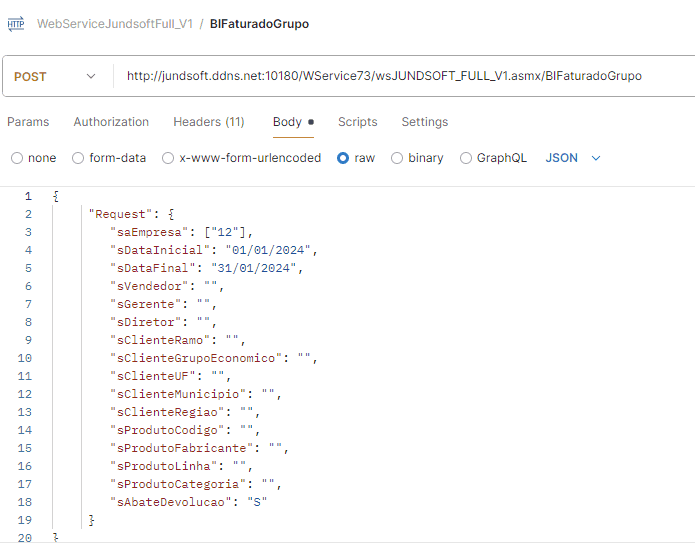
Task: Expand the JSON format dropdown
Action: pos(573,158)
